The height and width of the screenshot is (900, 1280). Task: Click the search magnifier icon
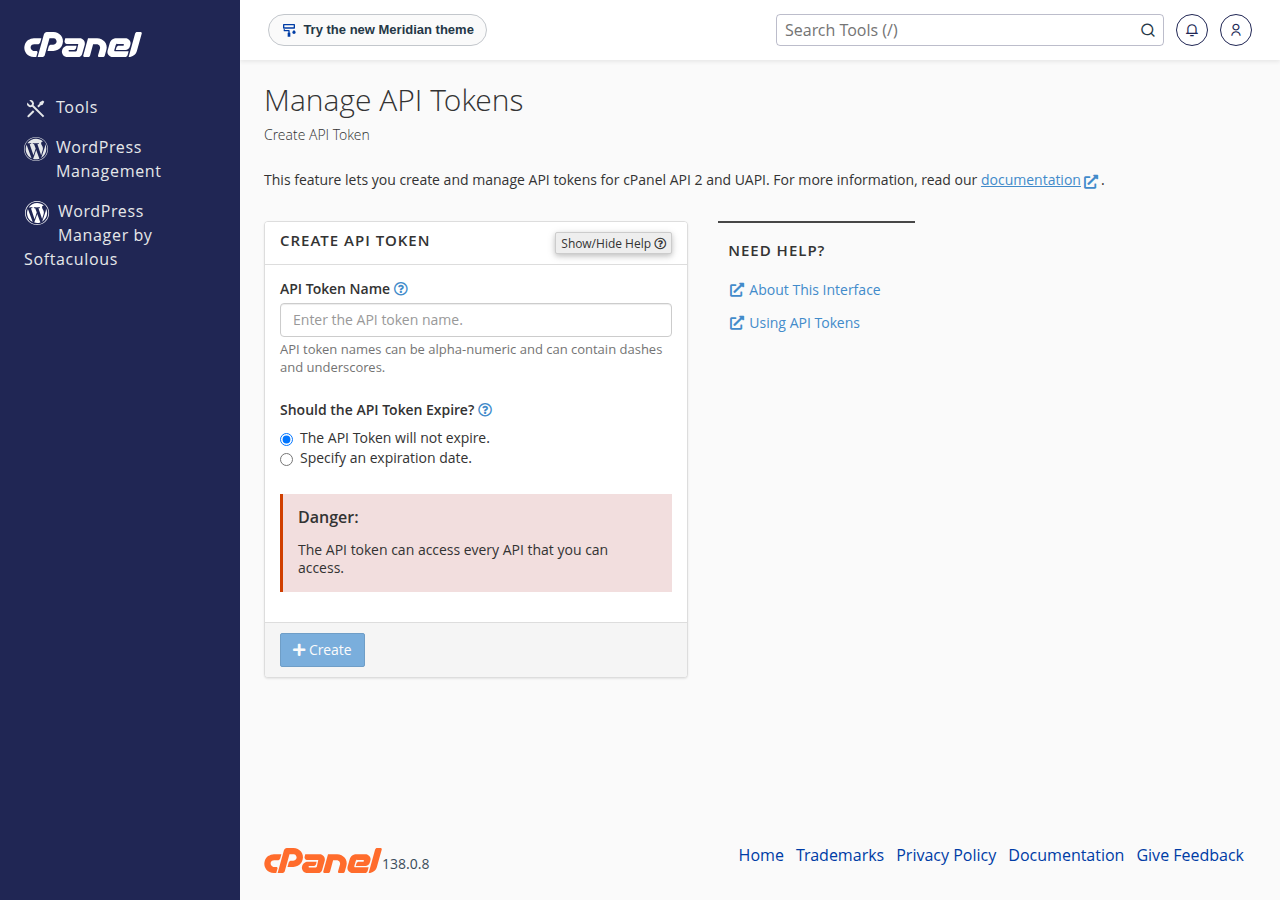[x=1148, y=30]
